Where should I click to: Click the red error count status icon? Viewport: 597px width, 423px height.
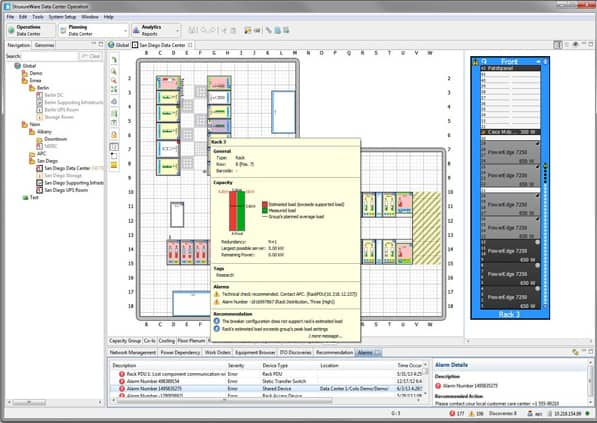point(452,413)
